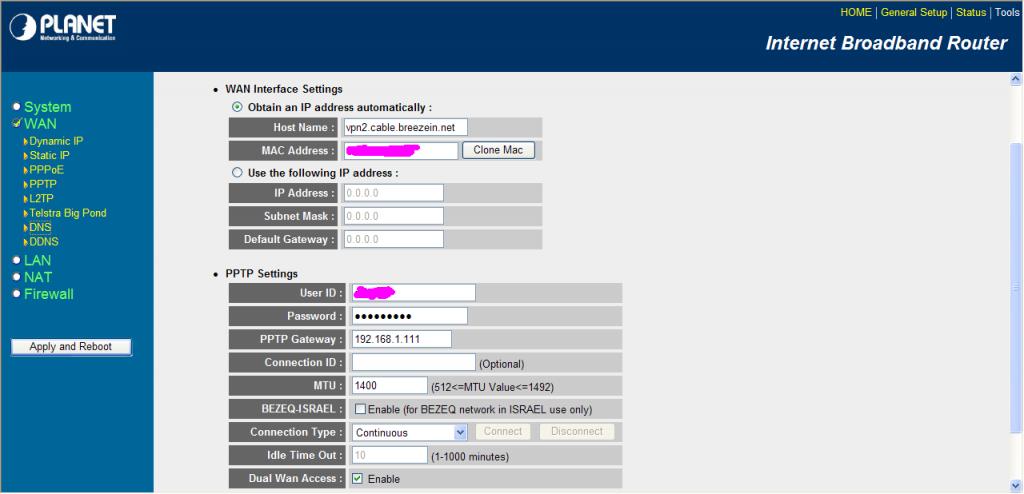This screenshot has height=494, width=1024.
Task: Select Obtain an IP address automatically
Action: [x=237, y=107]
